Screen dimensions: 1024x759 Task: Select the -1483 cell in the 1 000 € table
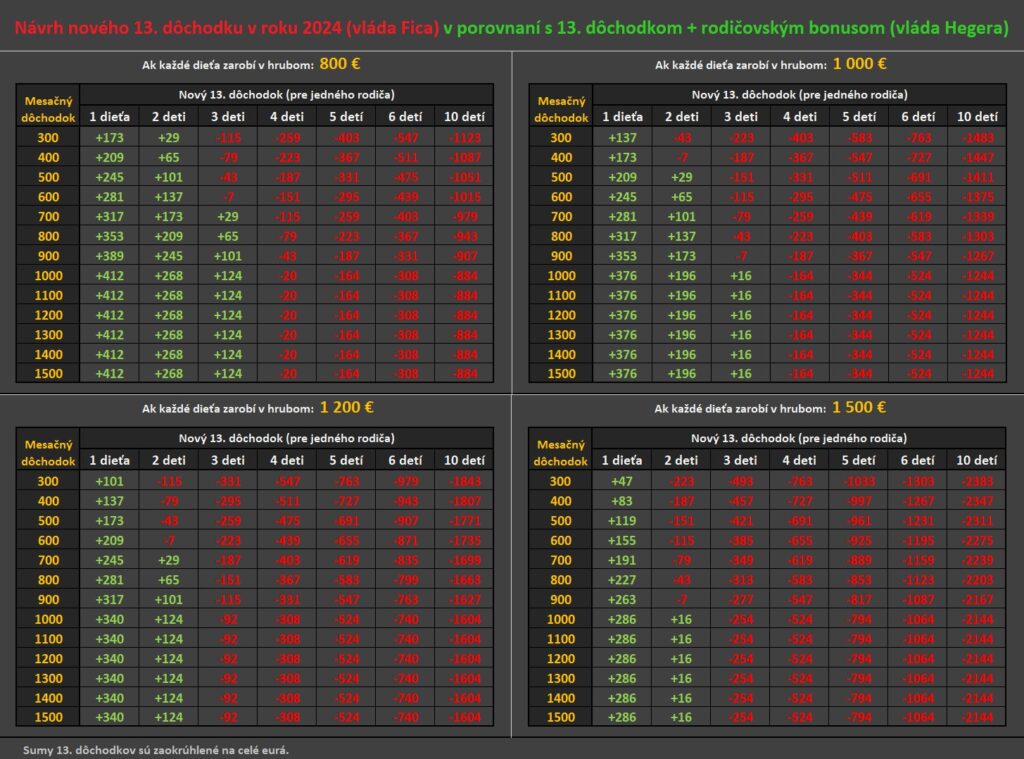976,138
